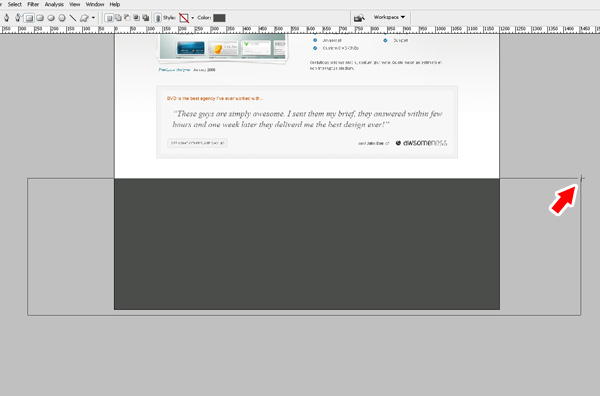
Task: Click the orange 'best agency I've ever worked with' heading
Action: point(215,98)
